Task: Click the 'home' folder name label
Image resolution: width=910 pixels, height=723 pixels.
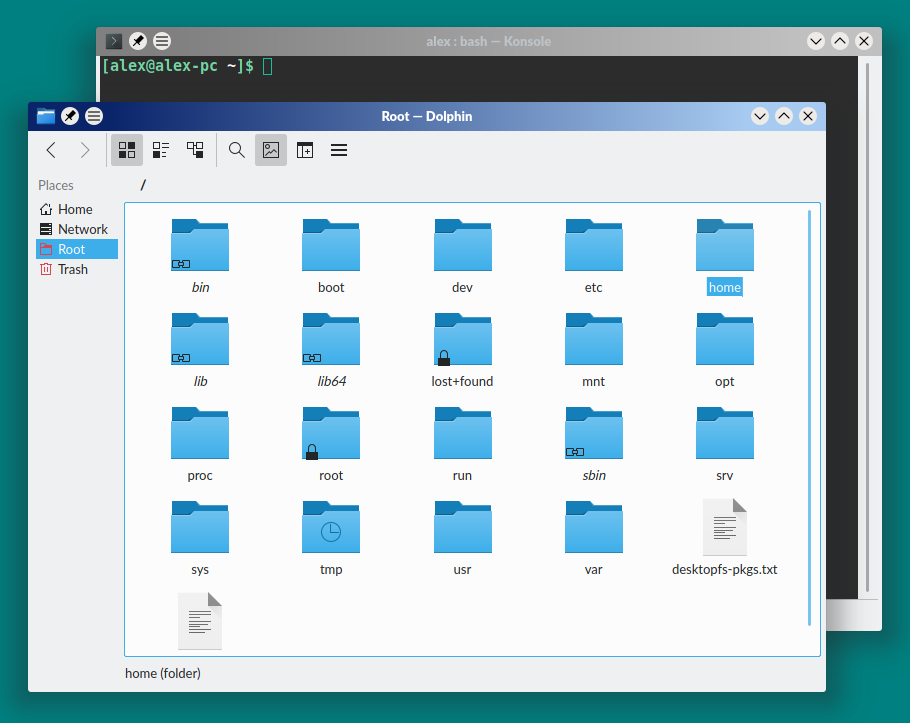Action: tap(725, 287)
